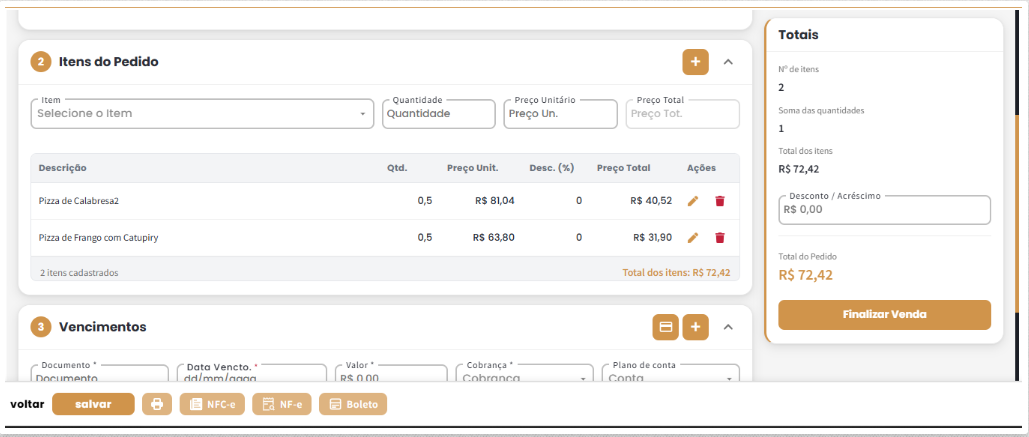1029x437 pixels.
Task: Click the Total do Pedido R$ 72,42 amount
Action: [805, 275]
